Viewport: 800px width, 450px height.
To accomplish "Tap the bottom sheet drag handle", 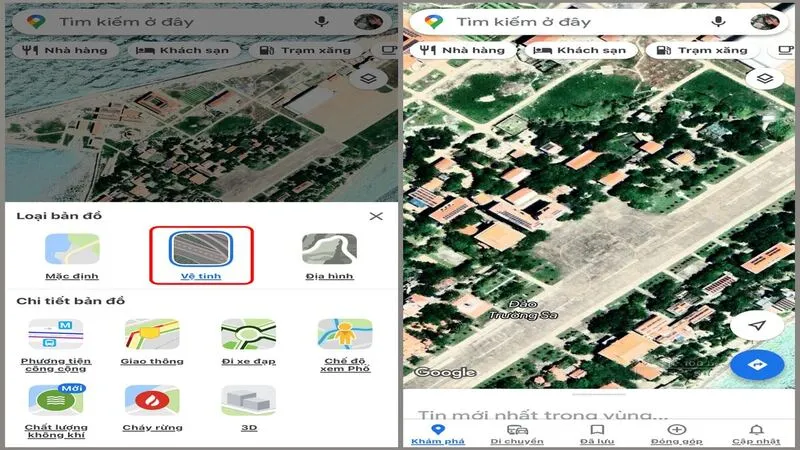I will point(598,394).
